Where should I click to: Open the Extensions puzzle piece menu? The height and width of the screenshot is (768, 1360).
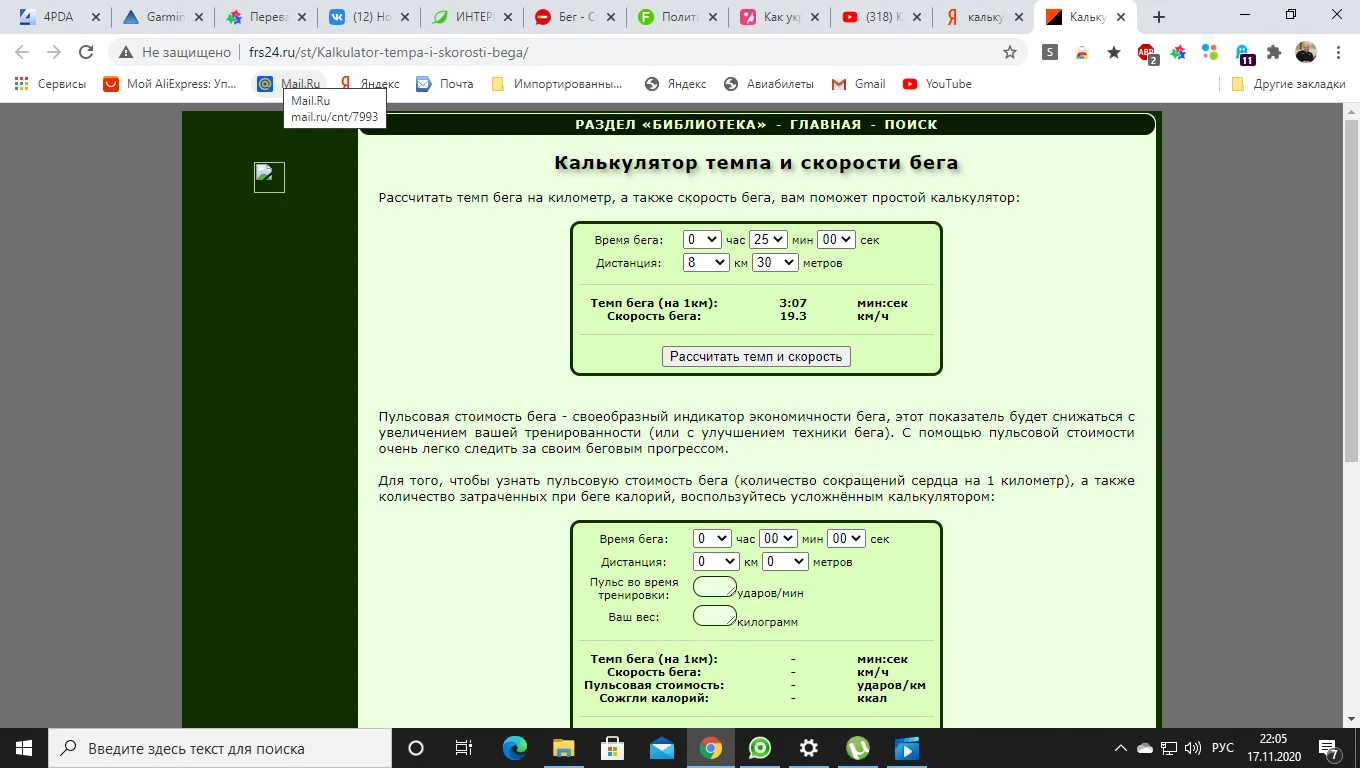(x=1274, y=53)
